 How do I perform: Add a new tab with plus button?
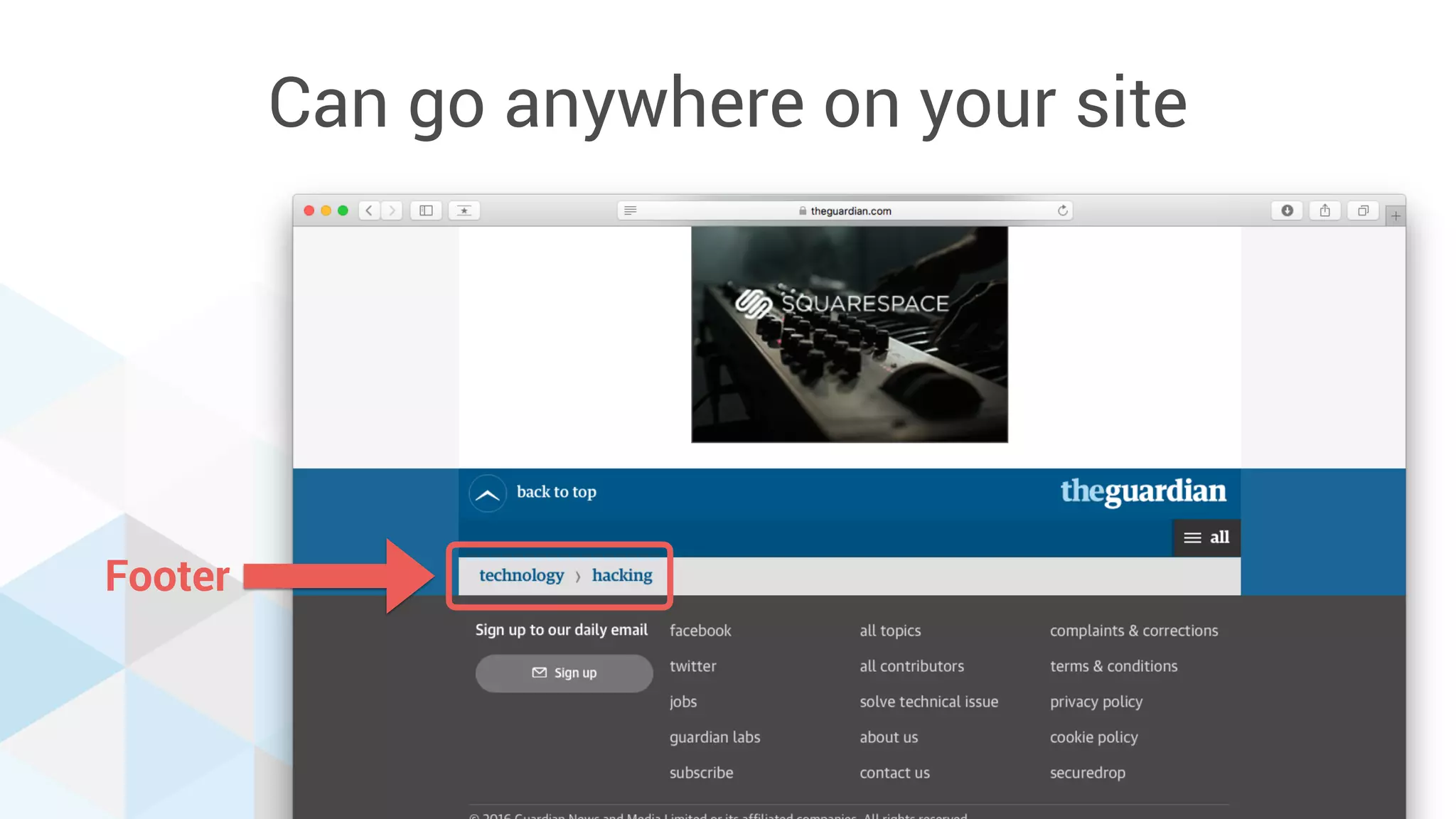point(1396,215)
